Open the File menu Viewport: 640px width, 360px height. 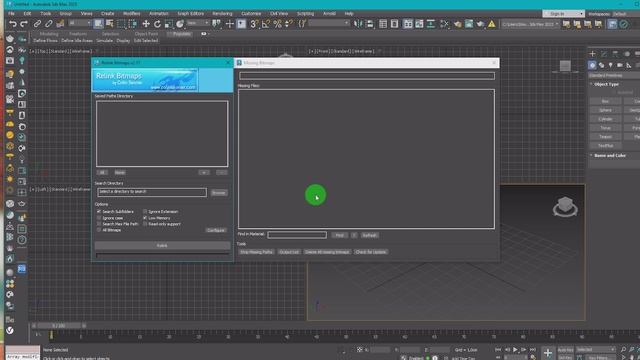11,13
